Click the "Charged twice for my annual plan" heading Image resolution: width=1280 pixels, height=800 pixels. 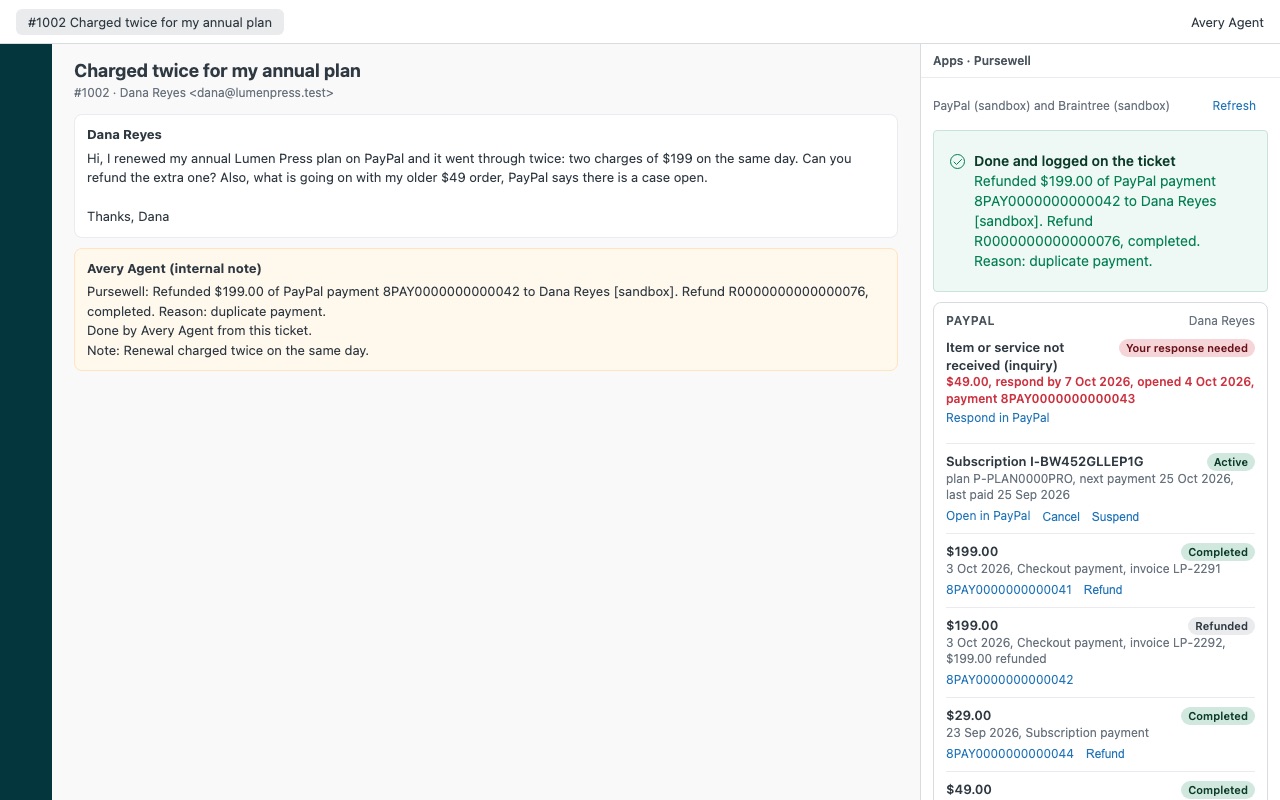pyautogui.click(x=217, y=71)
